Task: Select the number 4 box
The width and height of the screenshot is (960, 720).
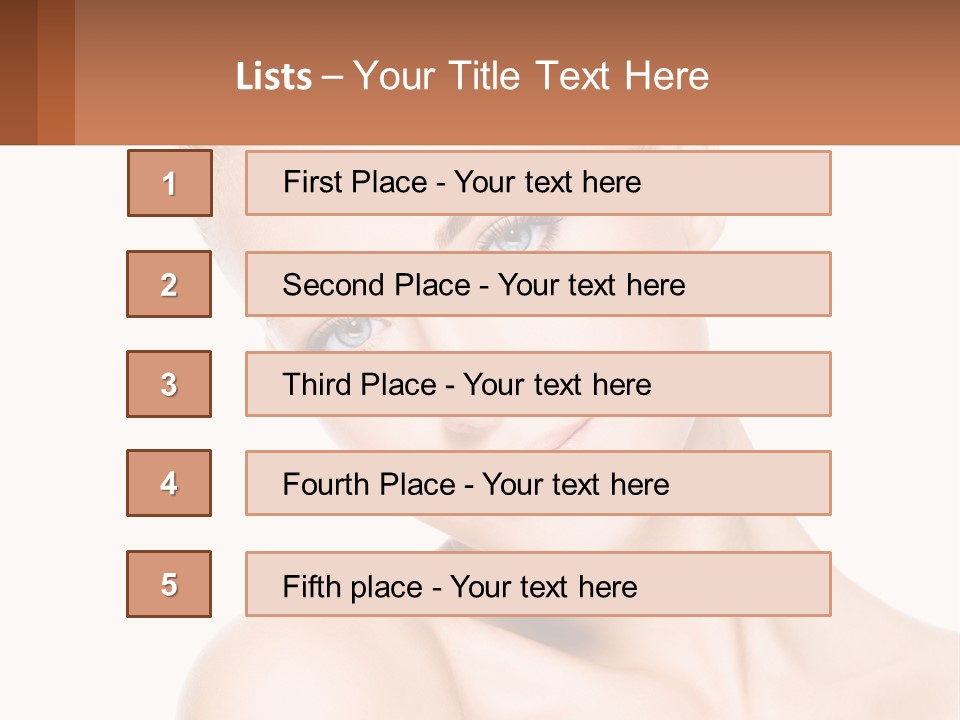Action: [x=169, y=483]
